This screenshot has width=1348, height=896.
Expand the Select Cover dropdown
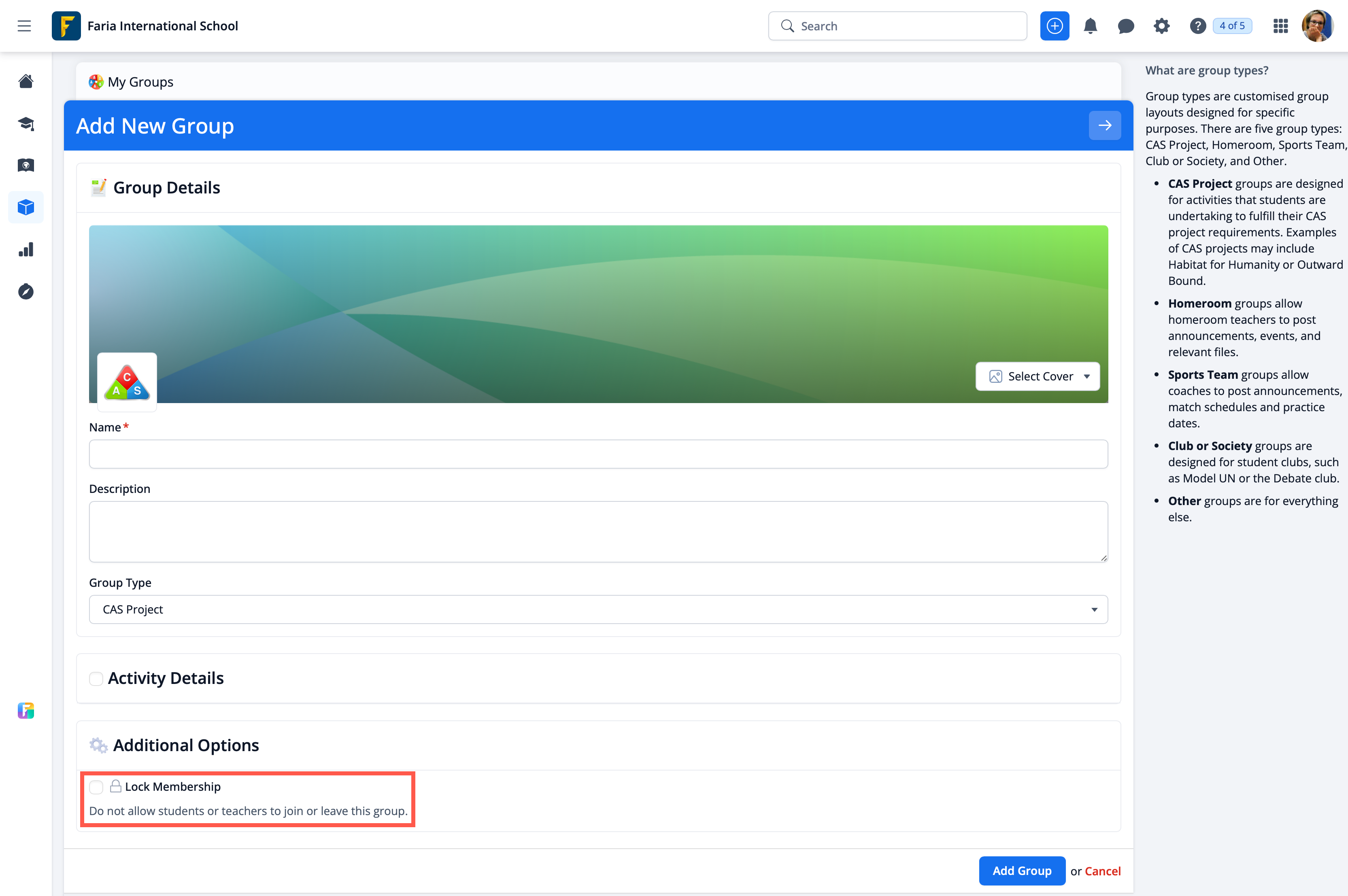(x=1038, y=376)
